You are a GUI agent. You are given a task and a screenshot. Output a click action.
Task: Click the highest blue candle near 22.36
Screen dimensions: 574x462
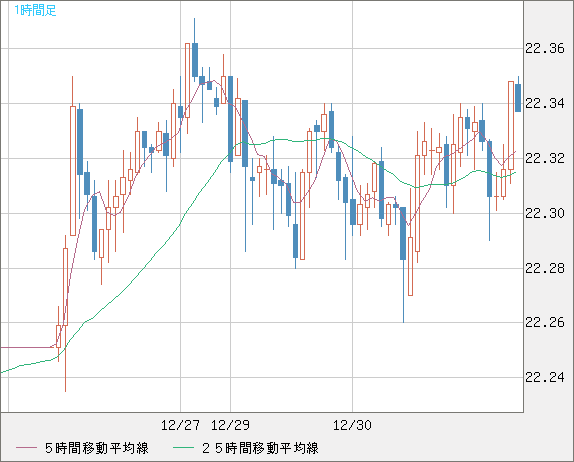pyautogui.click(x=195, y=60)
